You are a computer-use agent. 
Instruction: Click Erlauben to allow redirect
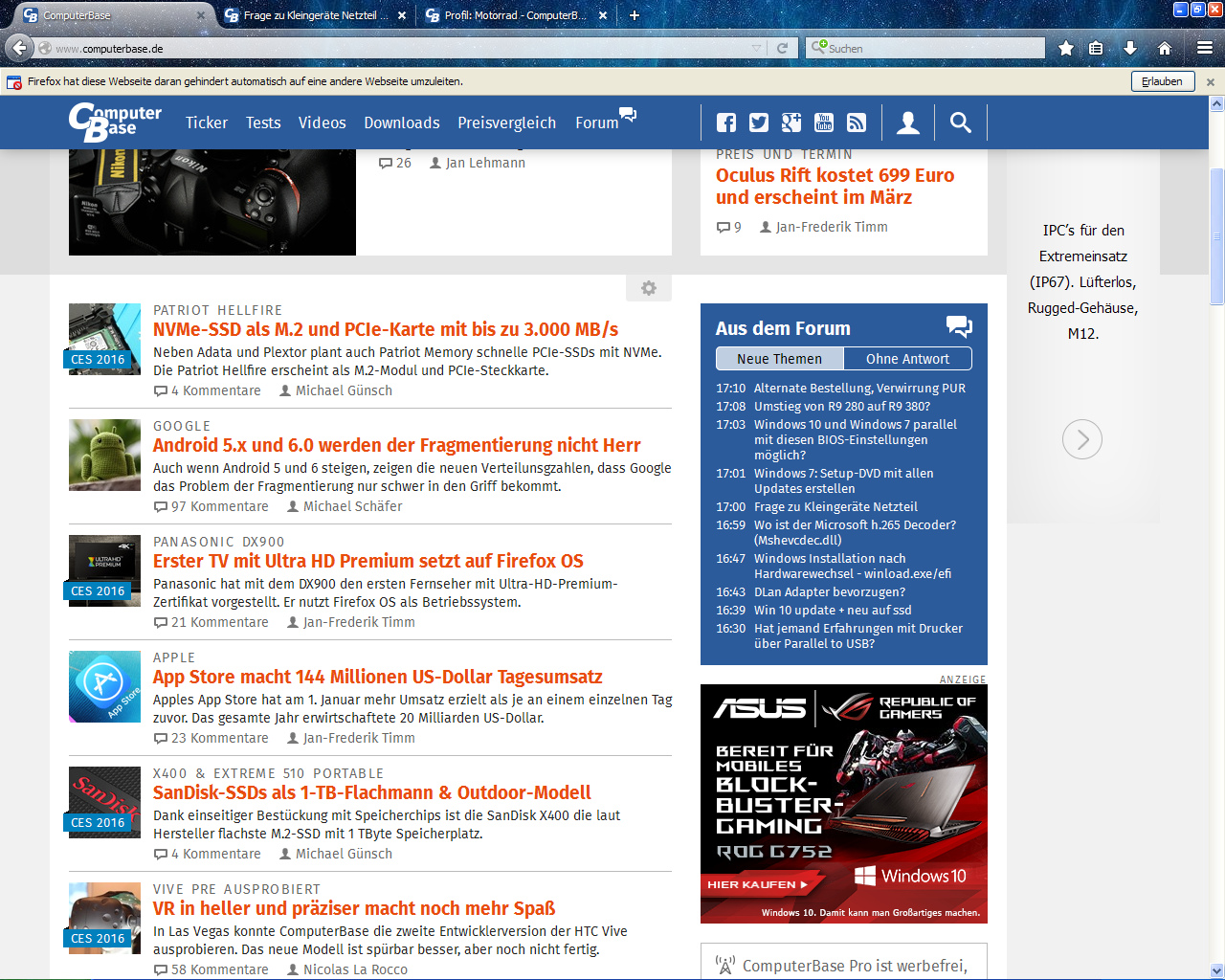(1162, 81)
